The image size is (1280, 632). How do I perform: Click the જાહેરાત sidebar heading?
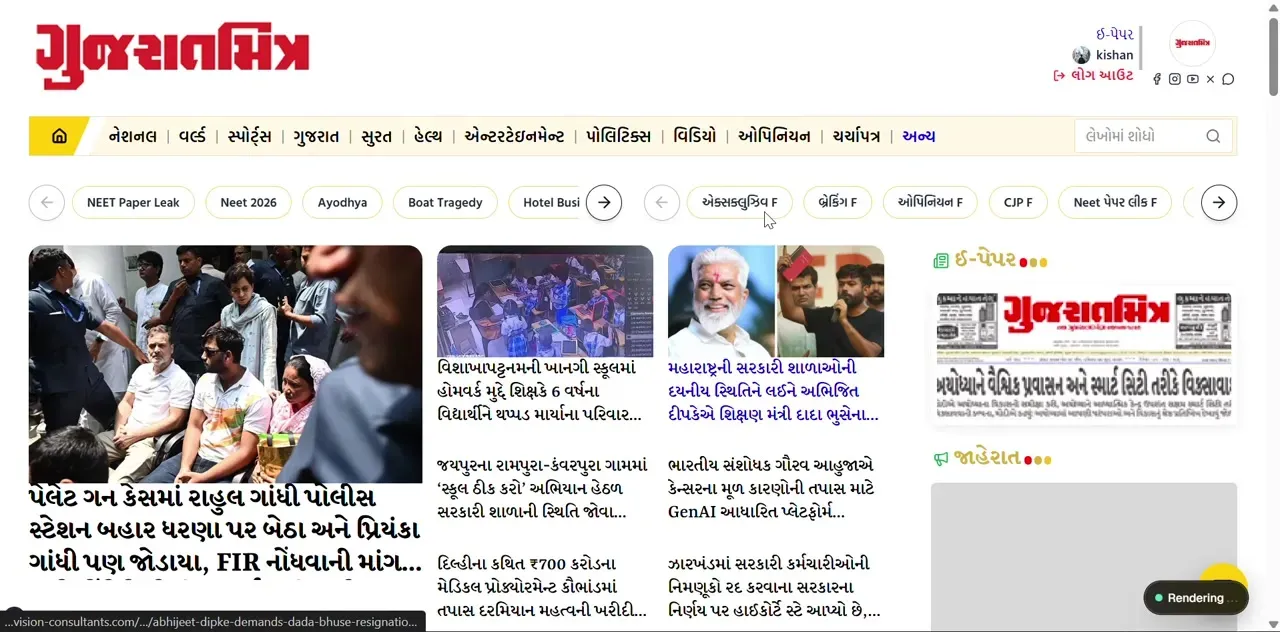[x=987, y=458]
